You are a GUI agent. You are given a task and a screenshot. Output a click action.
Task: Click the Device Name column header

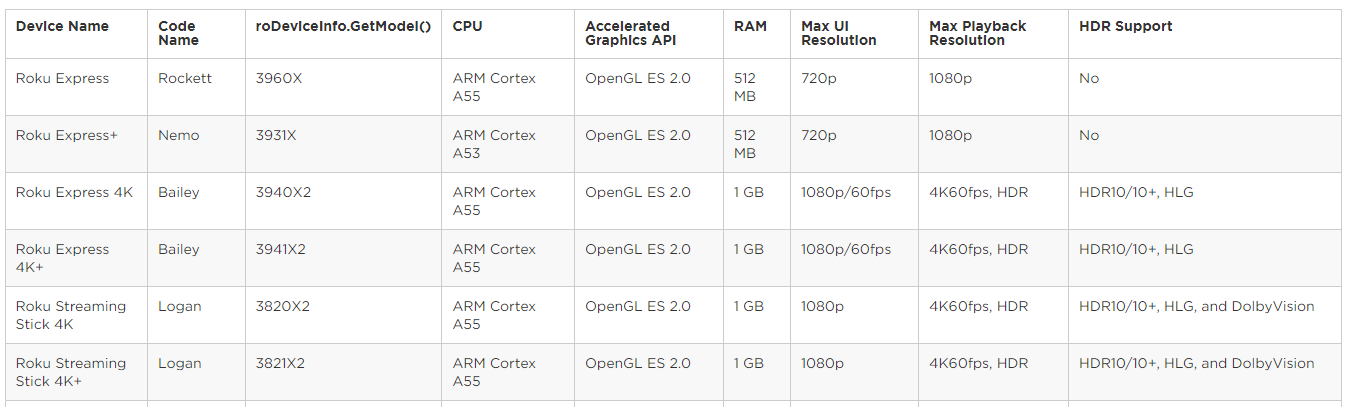62,26
